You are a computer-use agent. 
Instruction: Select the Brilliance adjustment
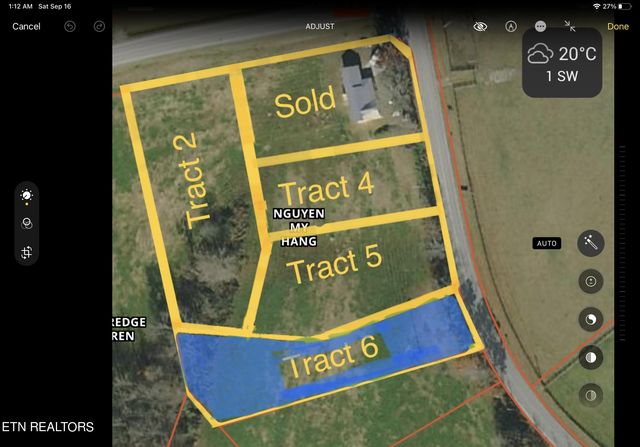[591, 319]
